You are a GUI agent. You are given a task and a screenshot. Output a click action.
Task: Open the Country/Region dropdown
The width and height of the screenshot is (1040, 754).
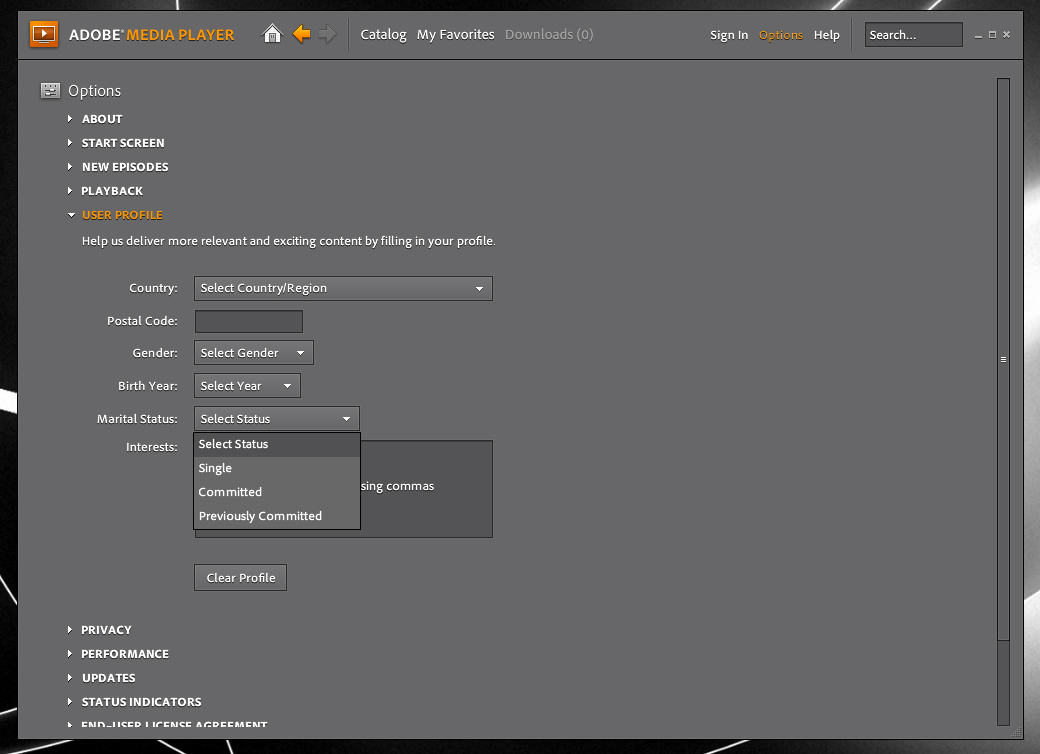tap(344, 288)
